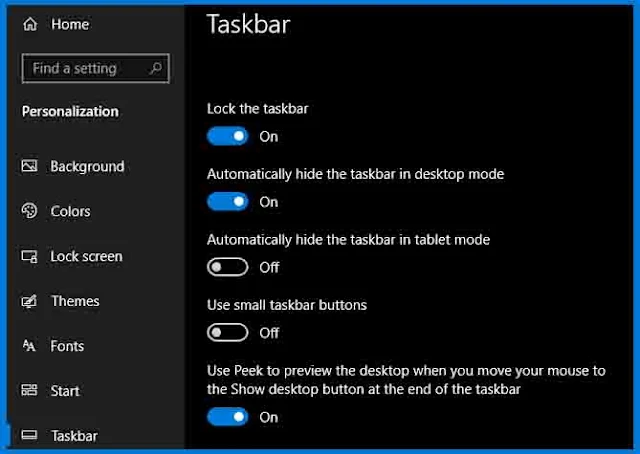Toggle the Peek desktop preview switch
Viewport: 640px width, 454px height.
click(x=227, y=417)
